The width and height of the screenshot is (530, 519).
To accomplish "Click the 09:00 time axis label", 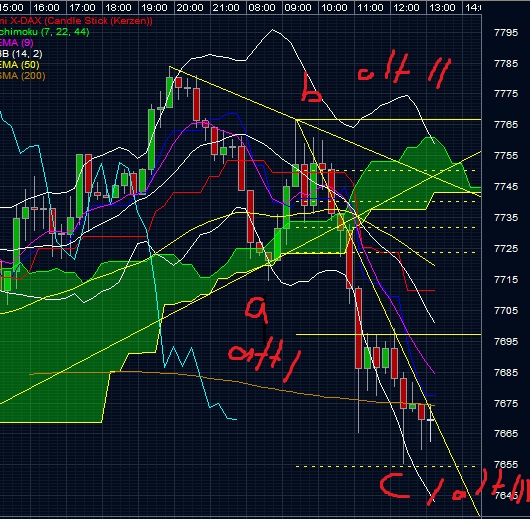I will pyautogui.click(x=298, y=7).
